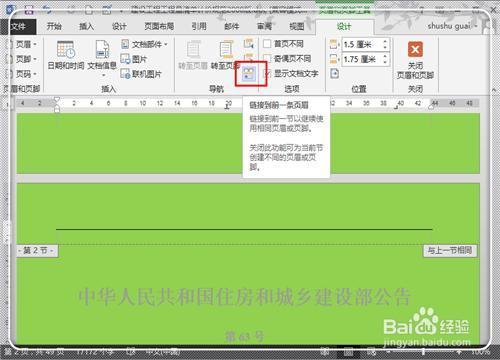Open the Quick Parts (文档部件) dropdown
Screen dimensions: 500x360
(144, 44)
